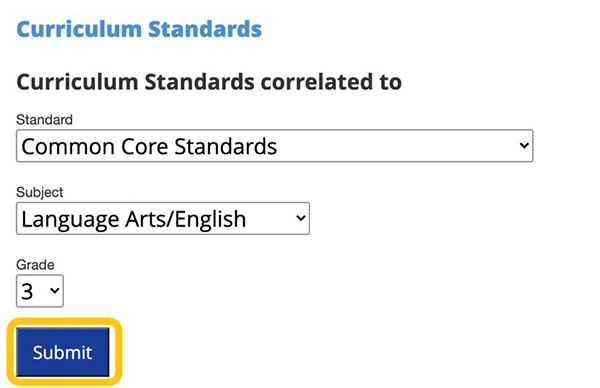Open the Standard dropdown menu

(274, 146)
